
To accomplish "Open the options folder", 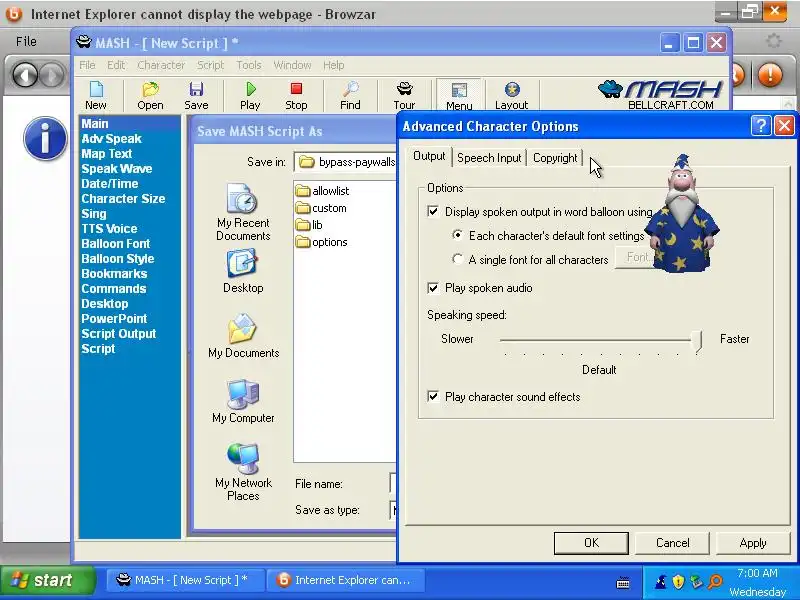I will [322, 242].
